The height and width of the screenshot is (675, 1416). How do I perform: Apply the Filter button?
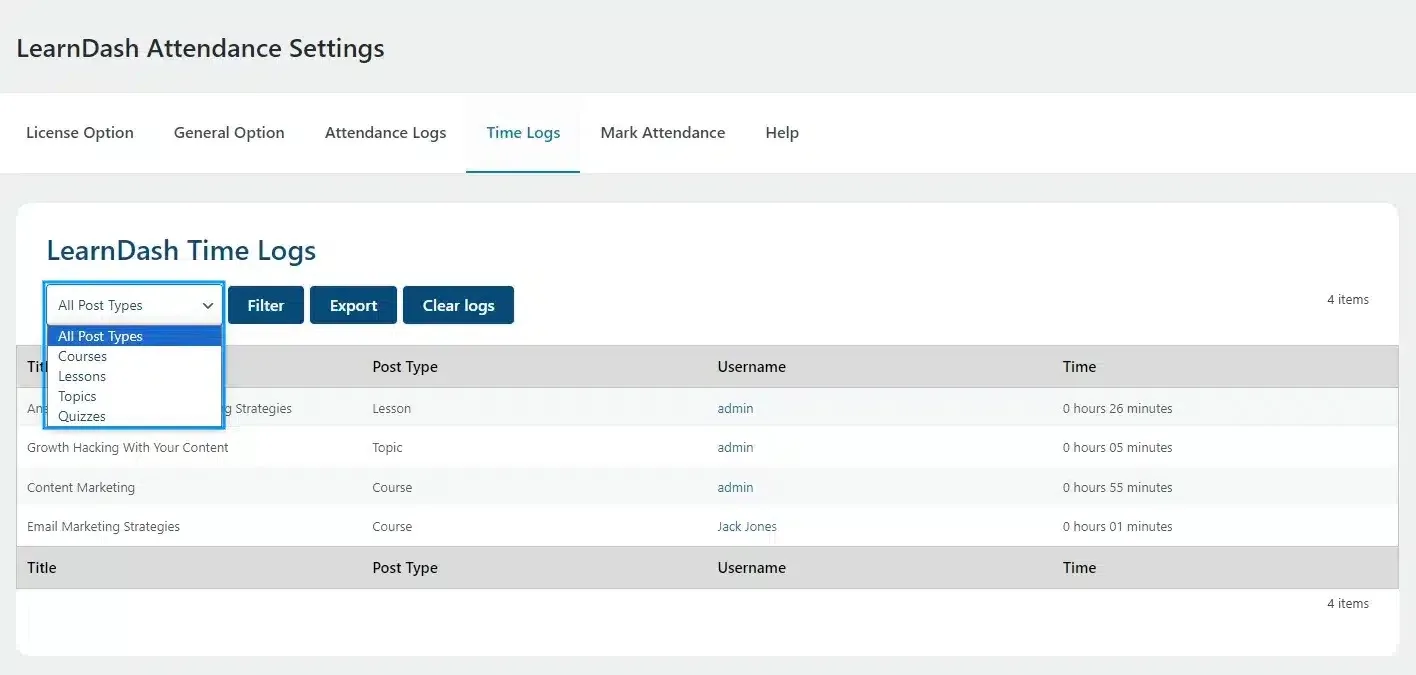[x=265, y=305]
